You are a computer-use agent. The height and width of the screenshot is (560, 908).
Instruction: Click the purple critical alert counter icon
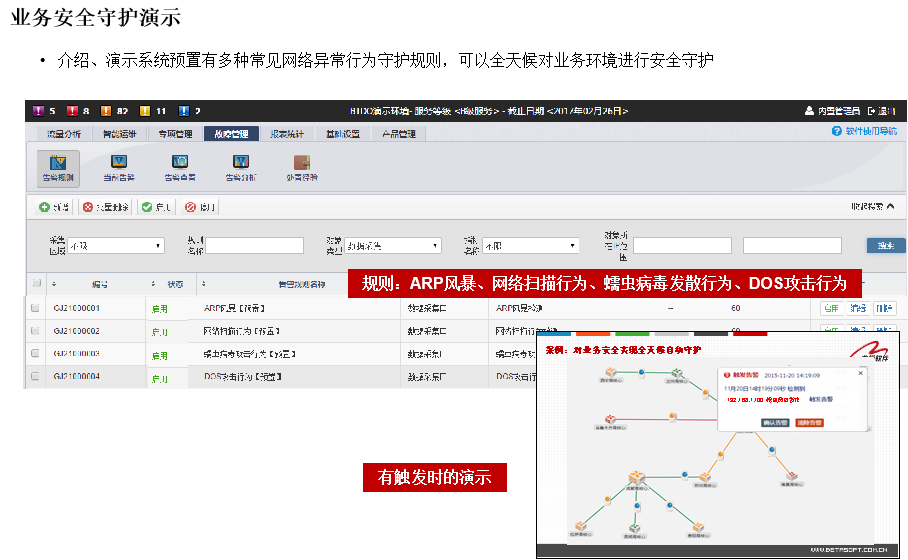(x=39, y=111)
